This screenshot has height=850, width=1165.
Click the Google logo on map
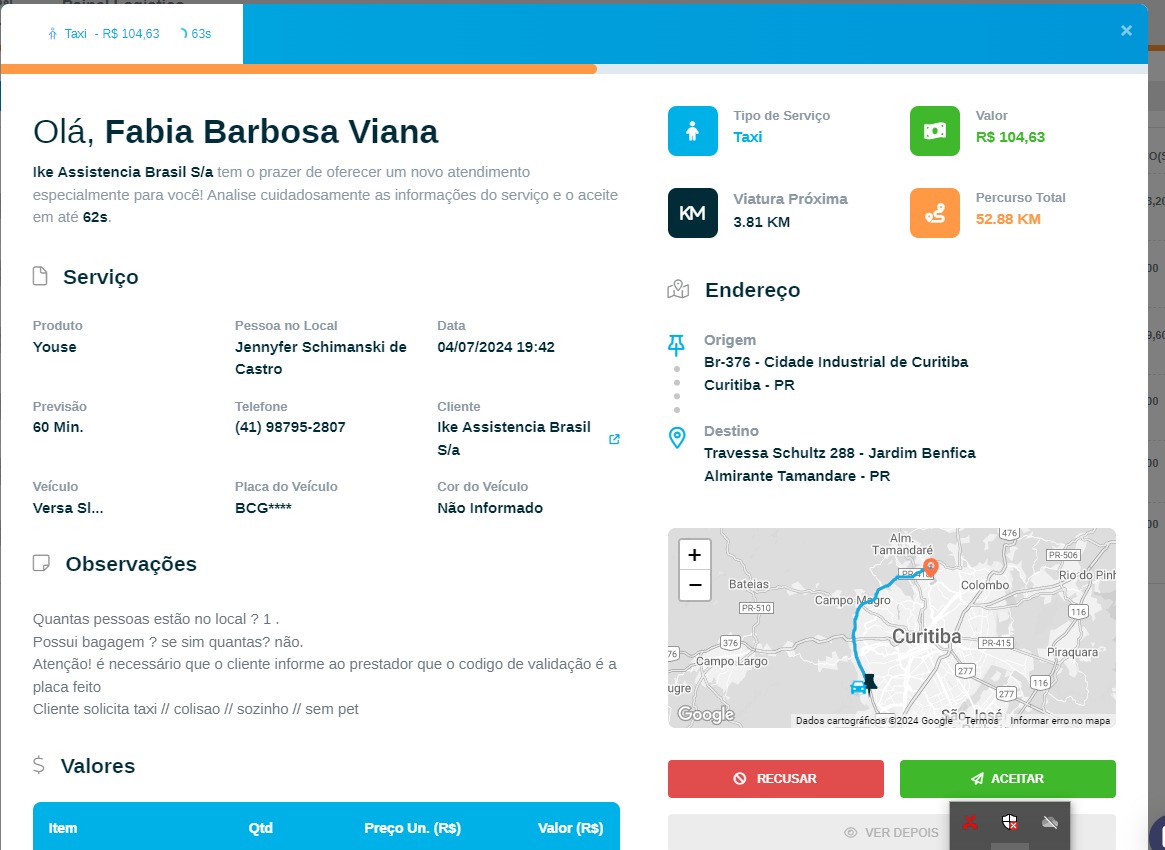[x=706, y=714]
